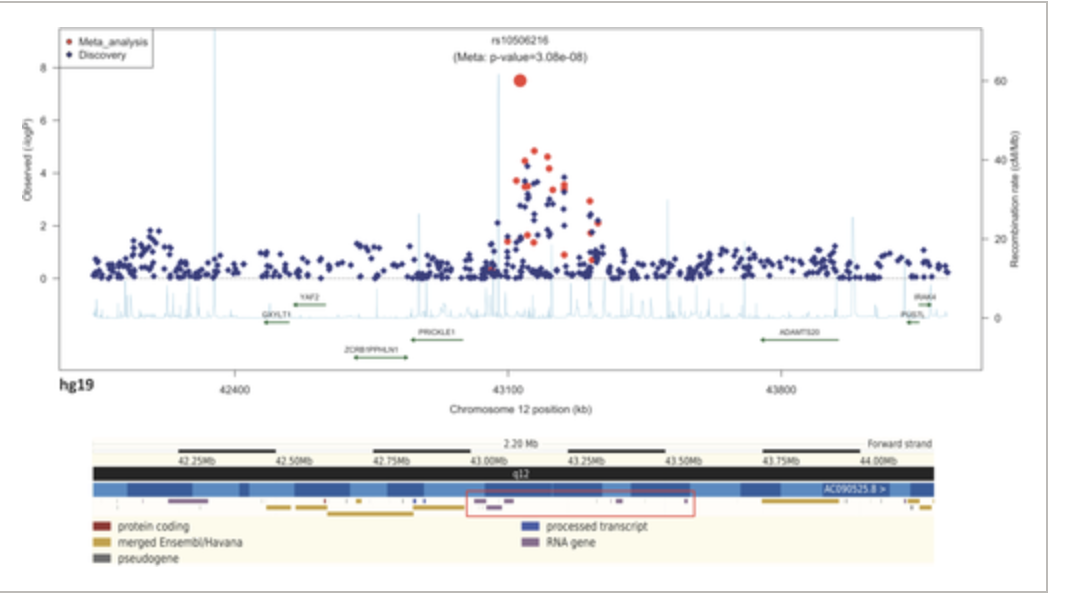
Task: Click the Forward strand label
Action: [x=898, y=444]
